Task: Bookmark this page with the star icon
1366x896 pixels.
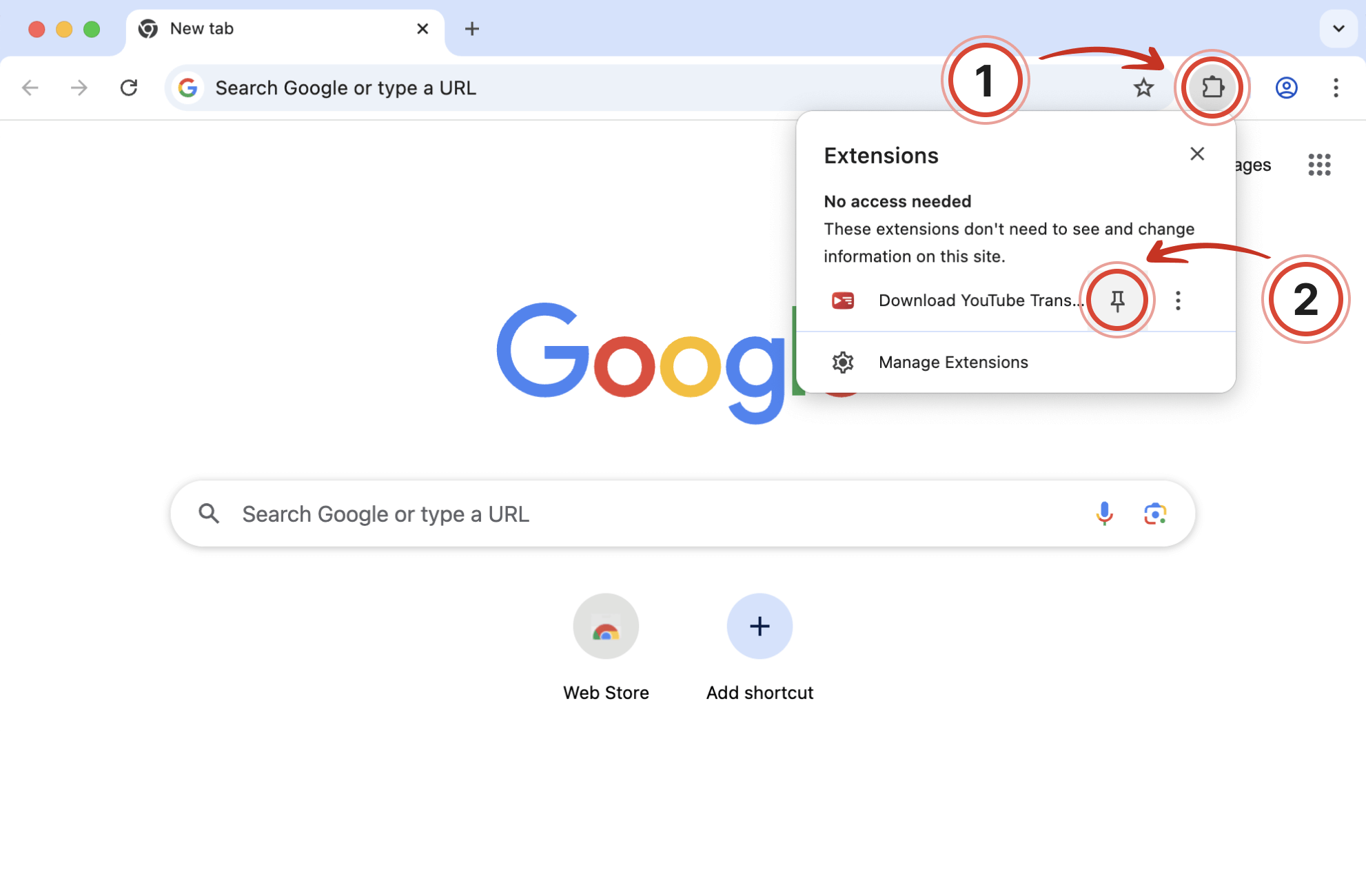Action: click(1143, 88)
